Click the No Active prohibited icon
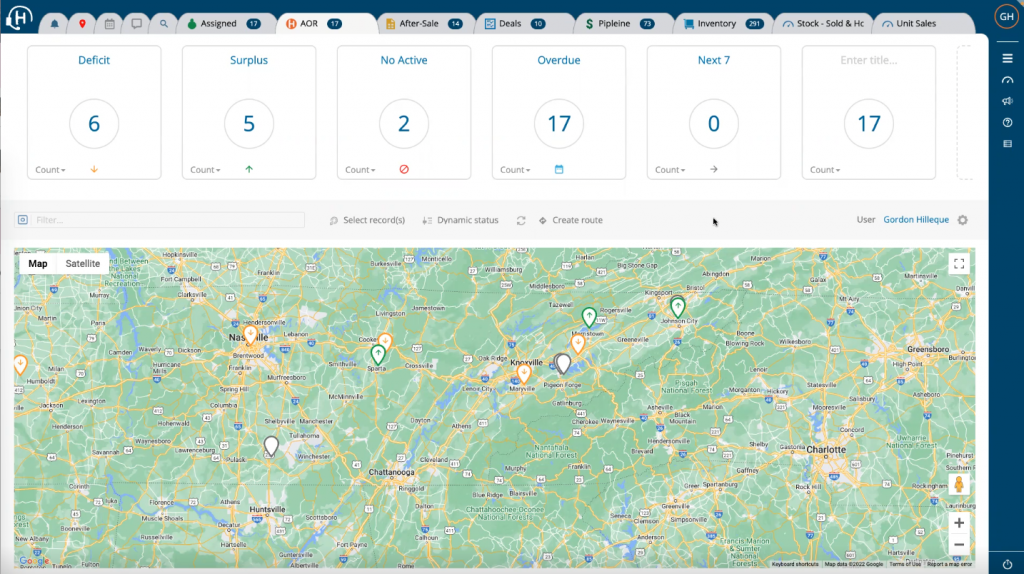This screenshot has height=574, width=1024. click(404, 169)
